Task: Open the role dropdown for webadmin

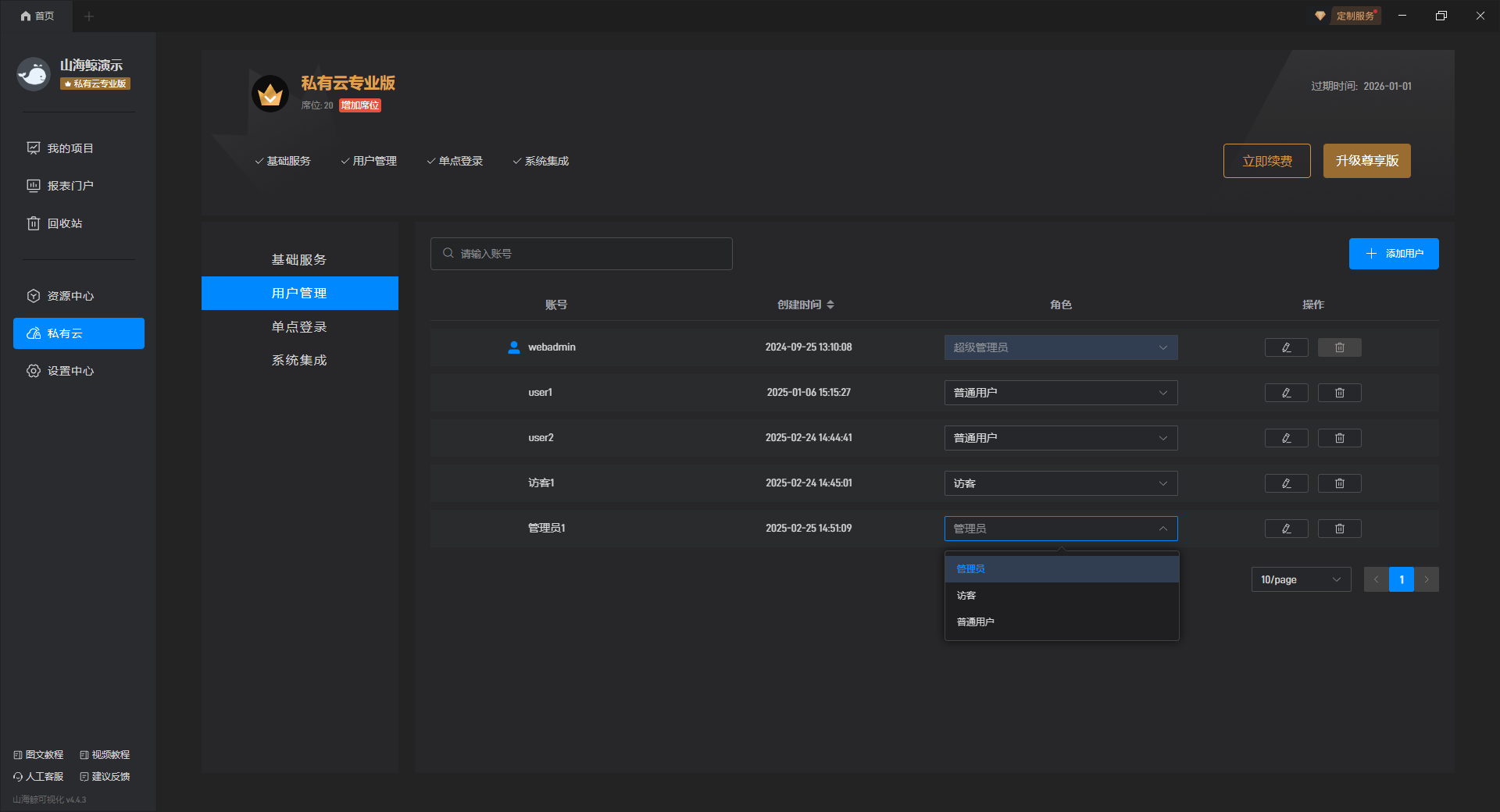Action: click(x=1061, y=347)
